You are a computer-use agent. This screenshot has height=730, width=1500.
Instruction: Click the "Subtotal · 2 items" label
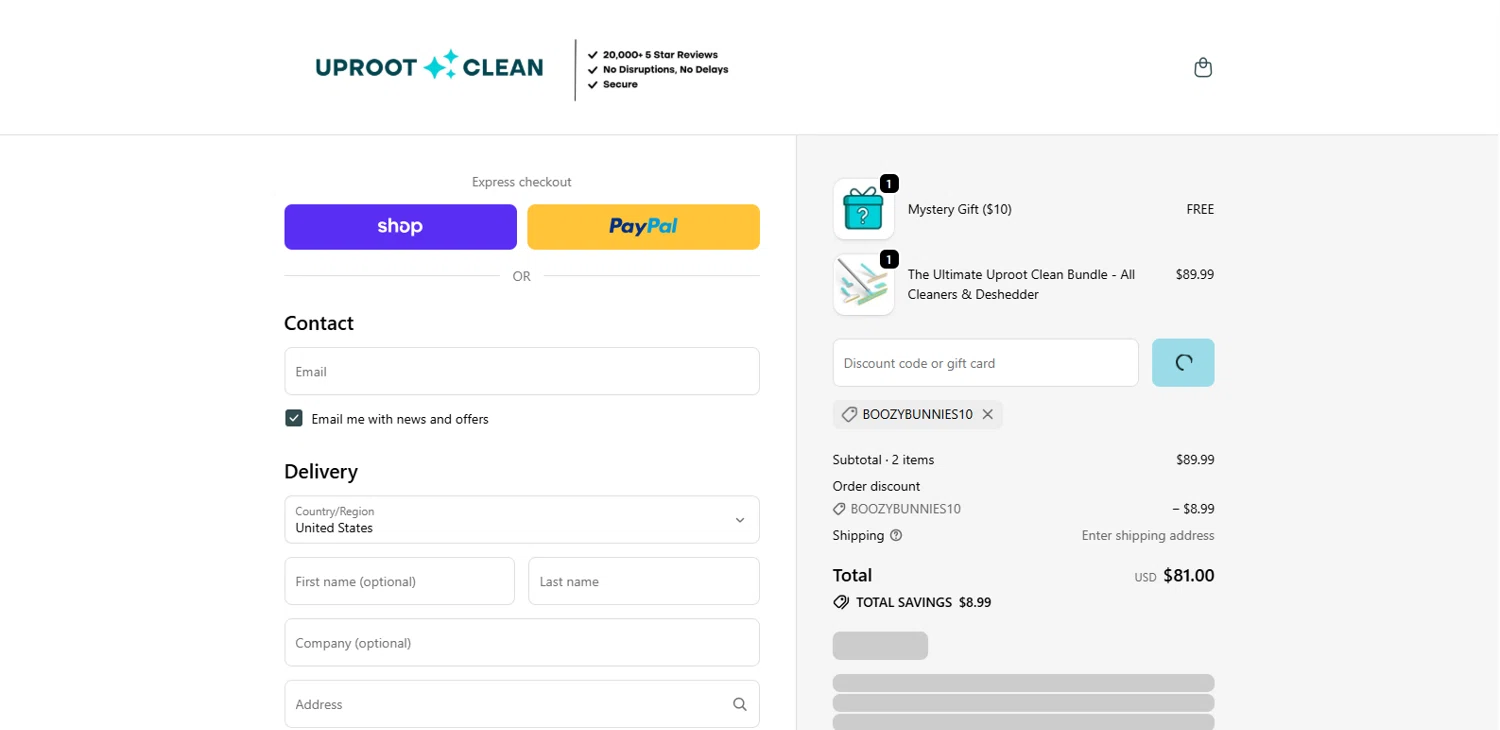point(884,460)
